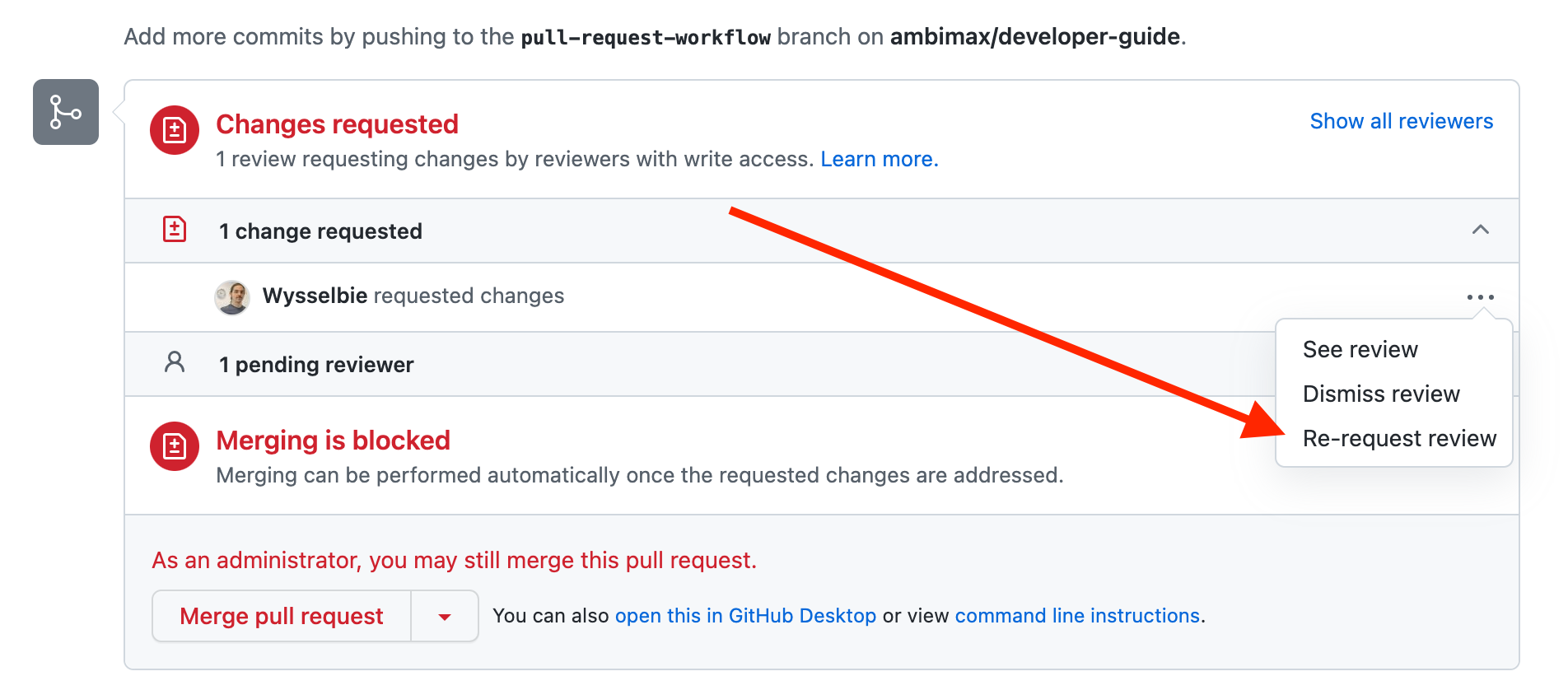Screen dimensions: 1568x690
Task: Click the 1 change requested heading
Action: (320, 231)
